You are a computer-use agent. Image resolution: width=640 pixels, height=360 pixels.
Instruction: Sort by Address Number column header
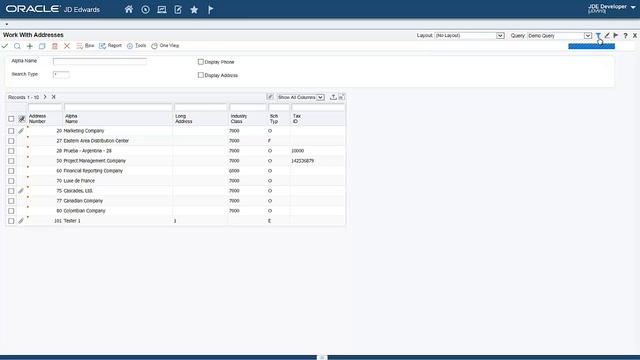(x=37, y=119)
